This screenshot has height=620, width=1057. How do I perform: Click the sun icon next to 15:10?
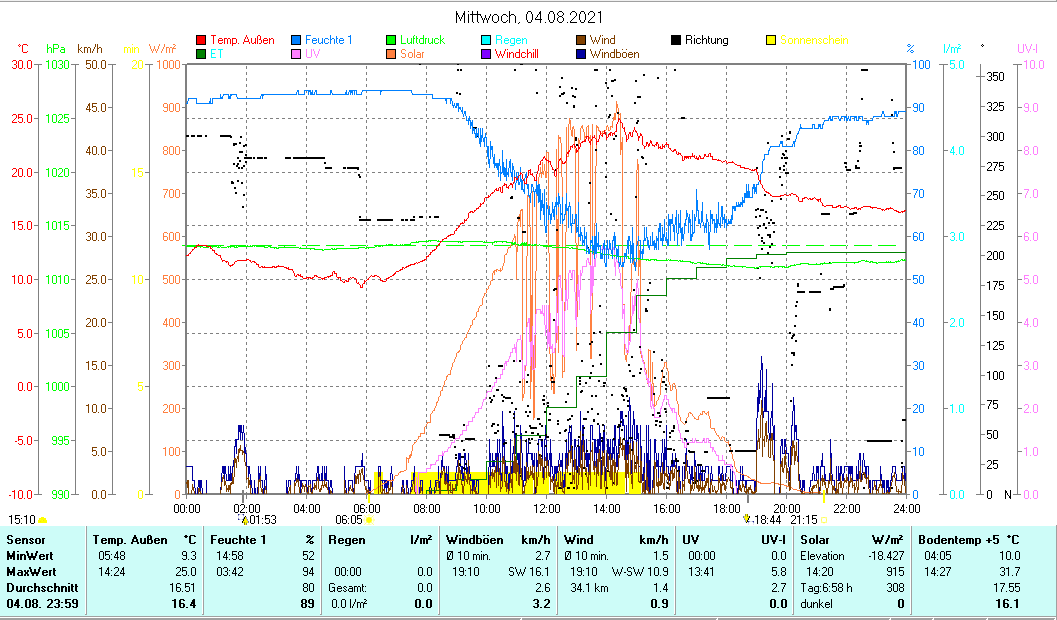pos(43,520)
